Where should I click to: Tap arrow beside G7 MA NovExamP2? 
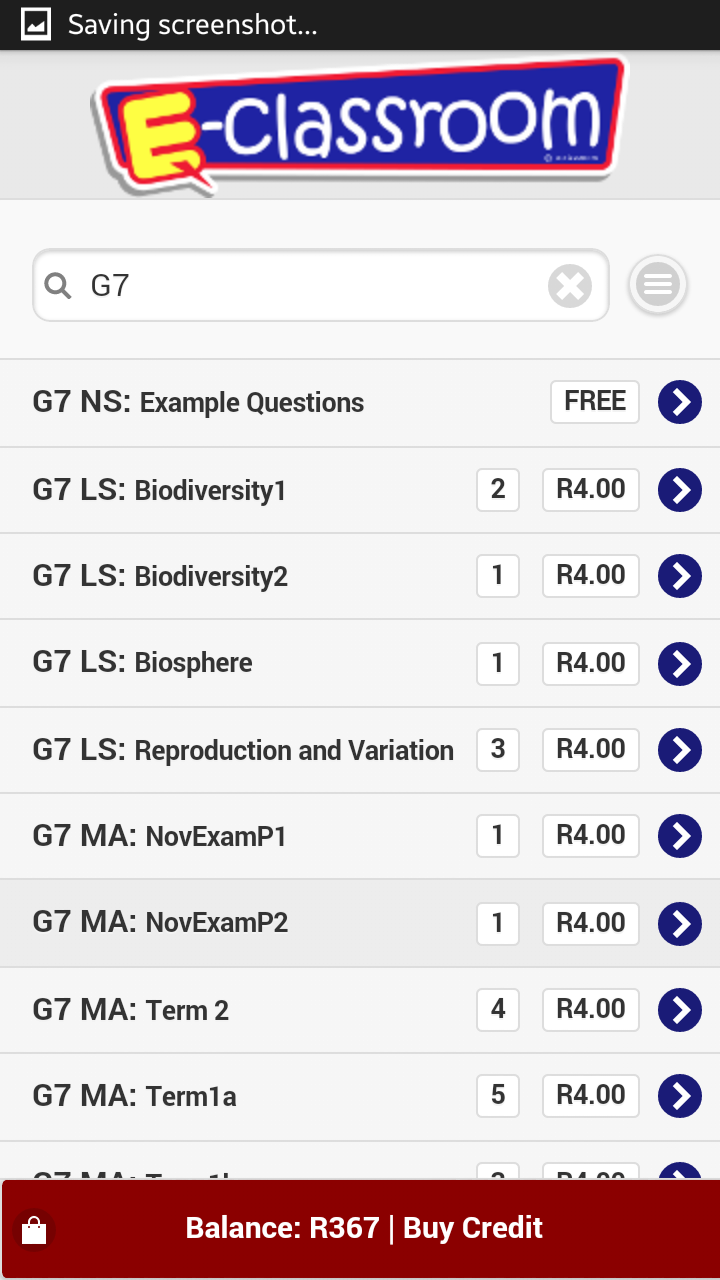(x=679, y=923)
